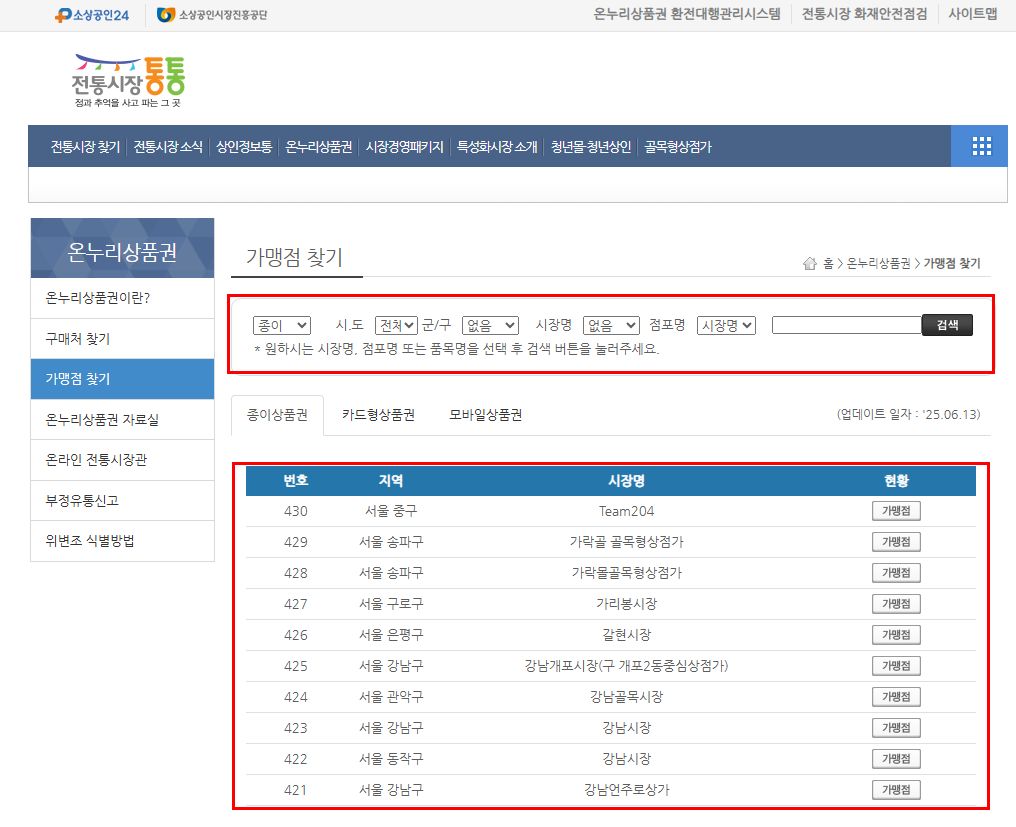The width and height of the screenshot is (1016, 827).
Task: Open the 사이트맵 link at top
Action: pos(972,14)
